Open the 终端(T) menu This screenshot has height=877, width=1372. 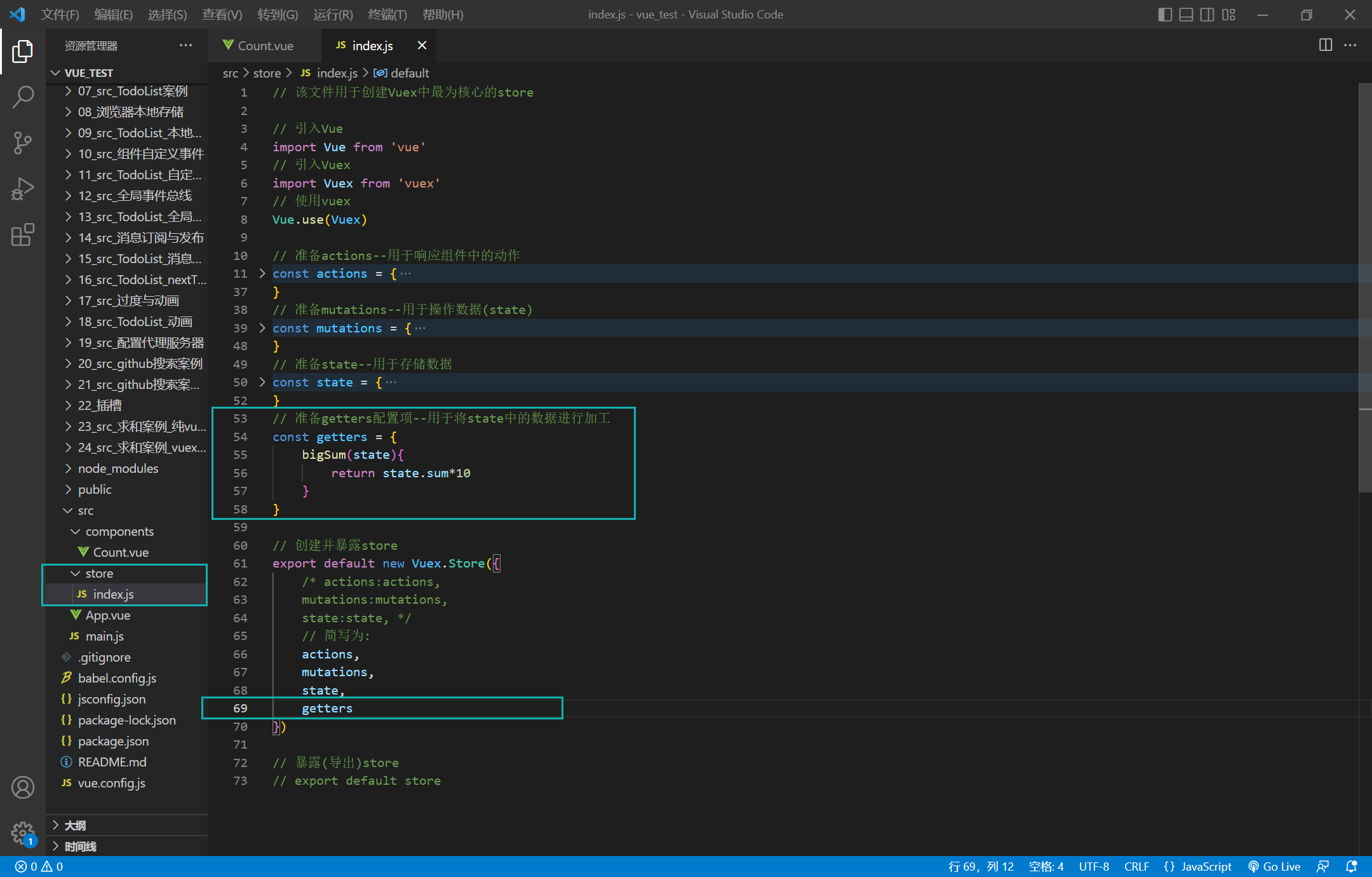(387, 14)
